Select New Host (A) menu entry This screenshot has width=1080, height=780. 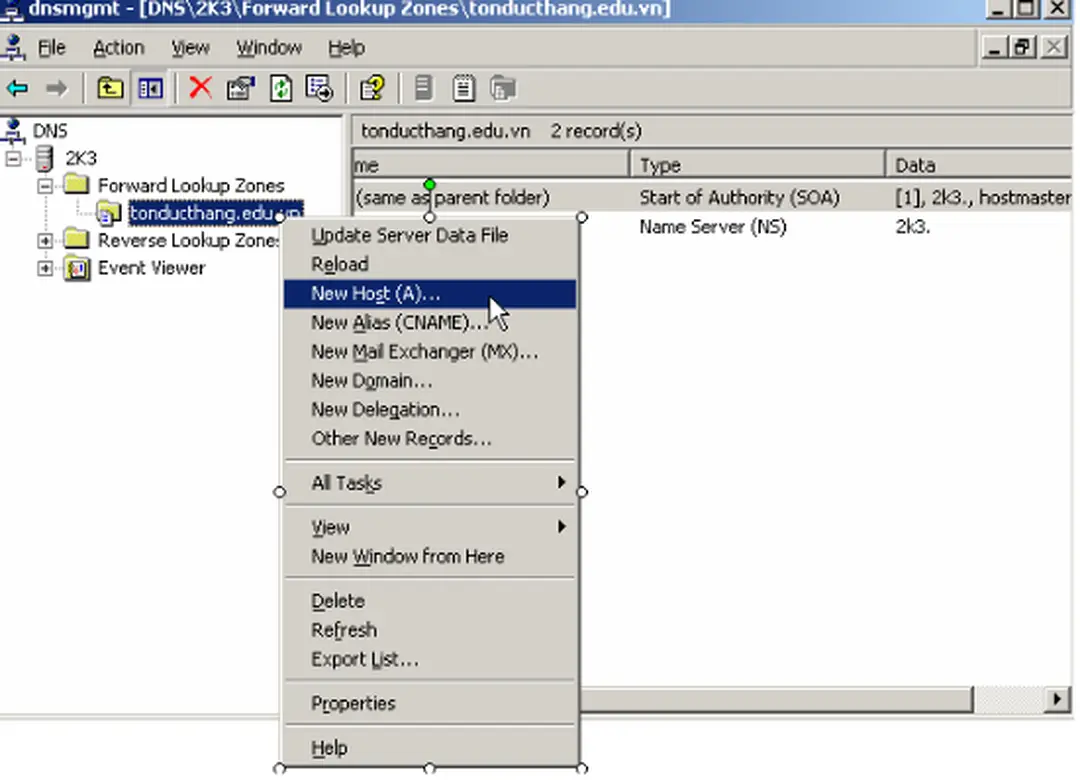click(376, 294)
